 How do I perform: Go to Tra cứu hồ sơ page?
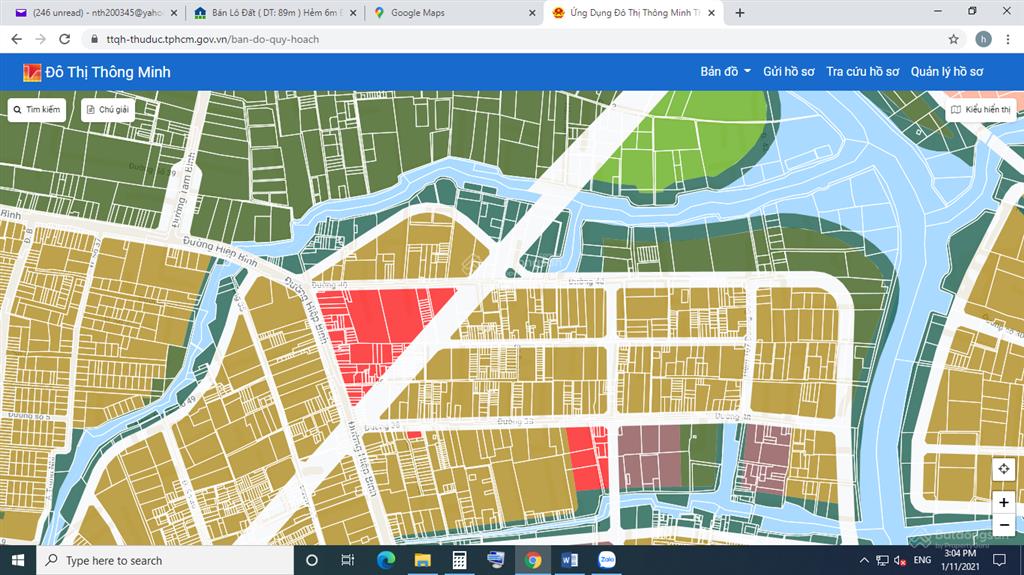pyautogui.click(x=862, y=72)
